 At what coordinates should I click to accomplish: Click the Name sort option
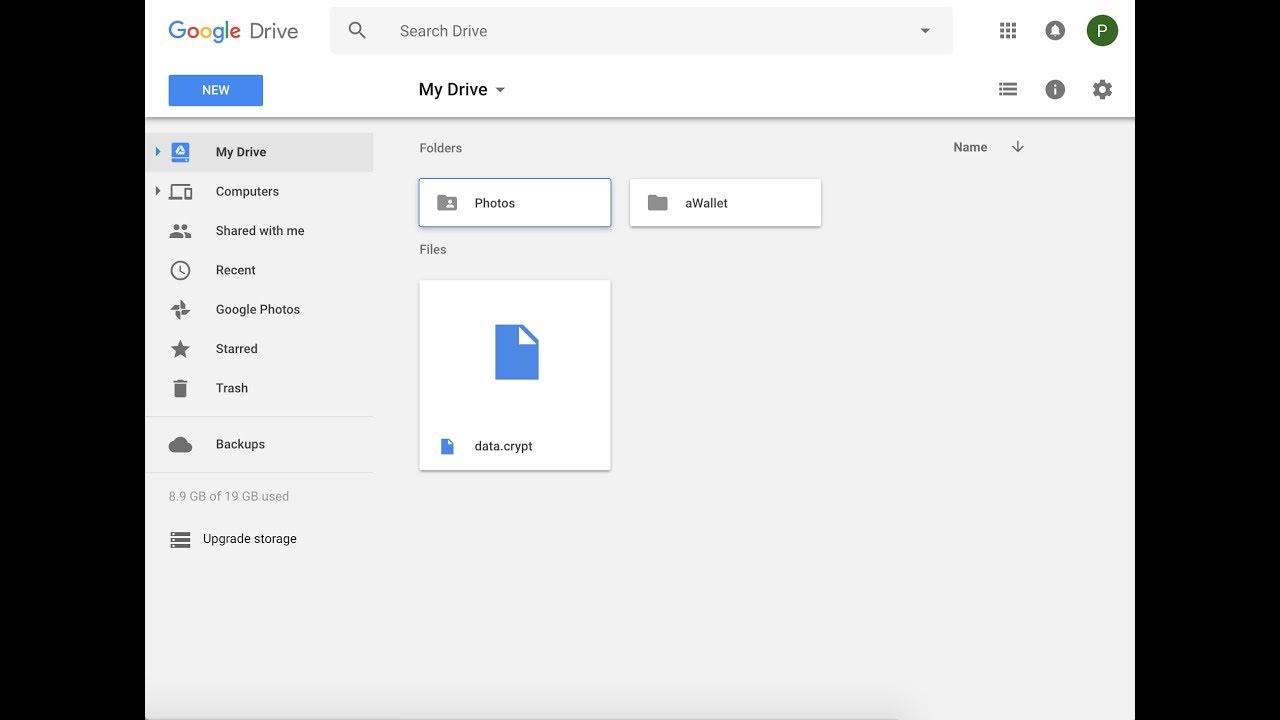[x=970, y=147]
